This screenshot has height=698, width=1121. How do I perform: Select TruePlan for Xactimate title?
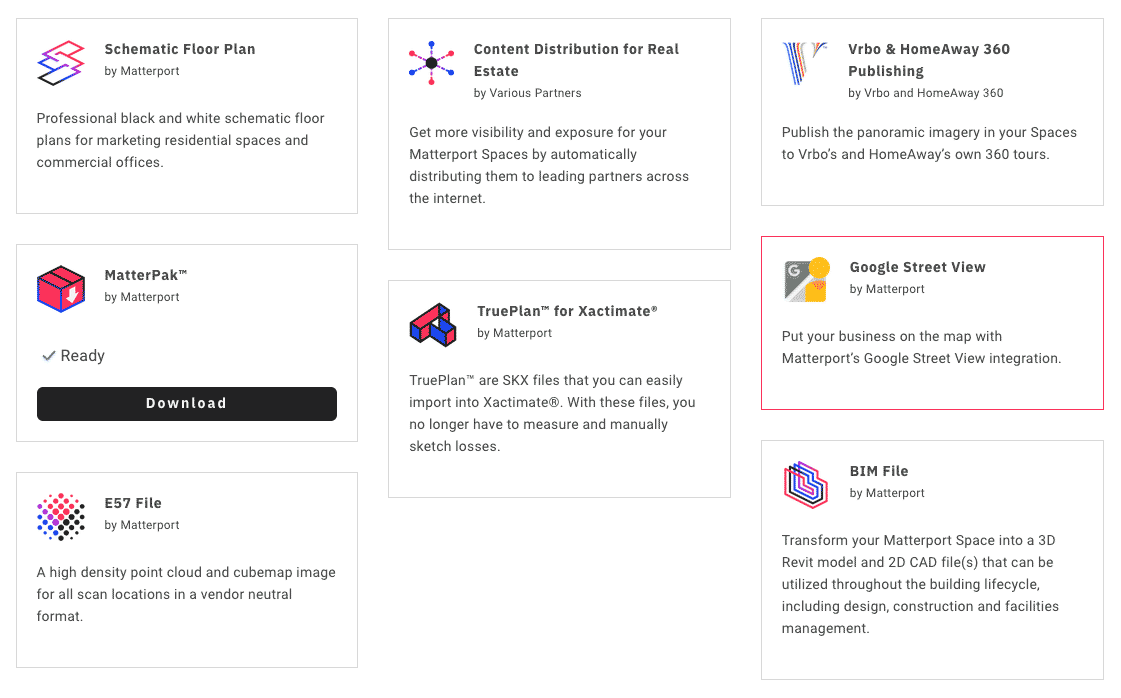(567, 311)
